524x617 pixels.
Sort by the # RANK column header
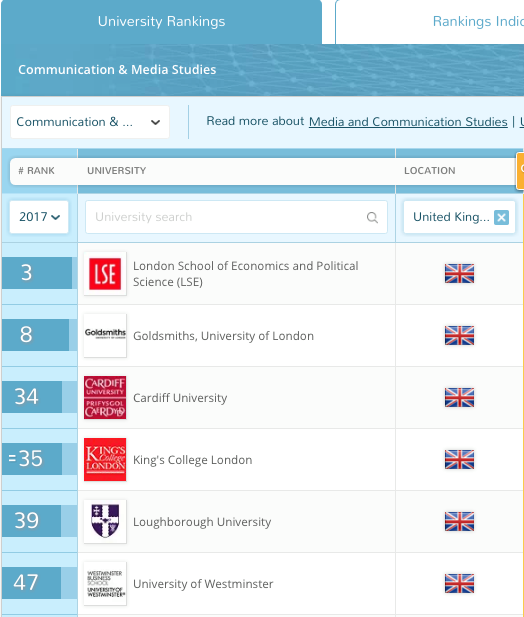point(36,171)
